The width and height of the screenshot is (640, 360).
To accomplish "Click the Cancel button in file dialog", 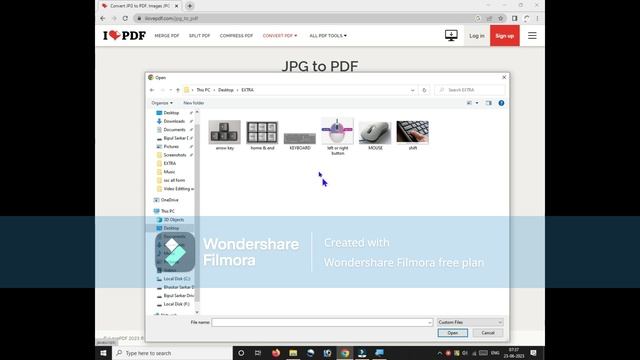I will coord(488,333).
